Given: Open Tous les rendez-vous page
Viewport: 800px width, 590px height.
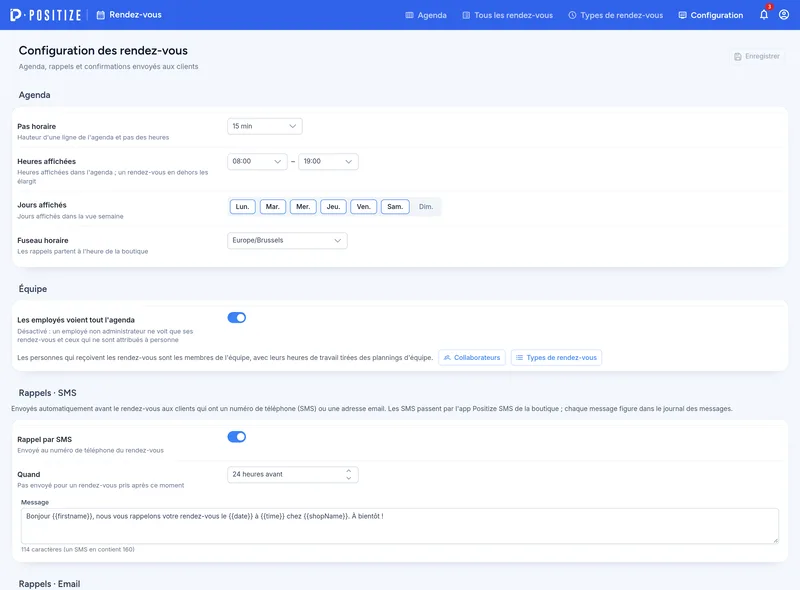Looking at the screenshot, I should click(x=508, y=15).
